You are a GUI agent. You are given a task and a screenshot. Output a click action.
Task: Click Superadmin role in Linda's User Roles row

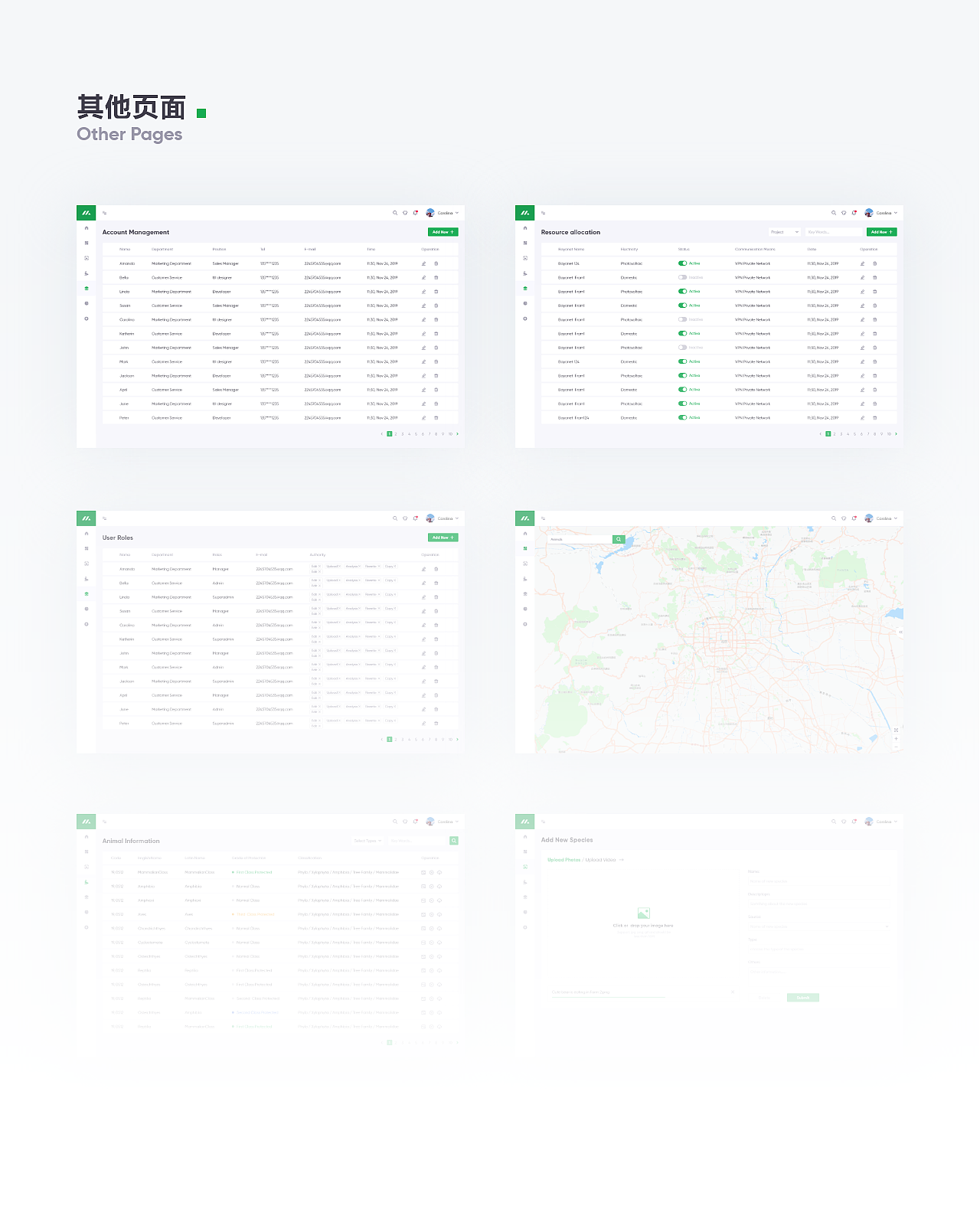pos(223,597)
